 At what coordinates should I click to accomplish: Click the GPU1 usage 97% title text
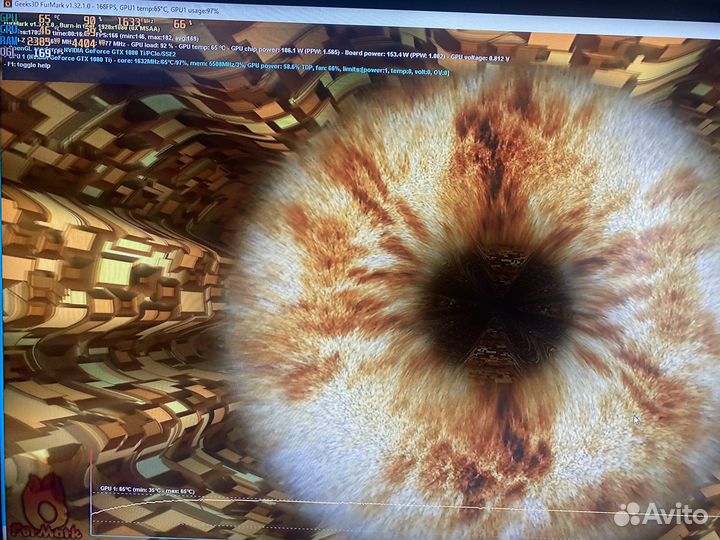(197, 9)
